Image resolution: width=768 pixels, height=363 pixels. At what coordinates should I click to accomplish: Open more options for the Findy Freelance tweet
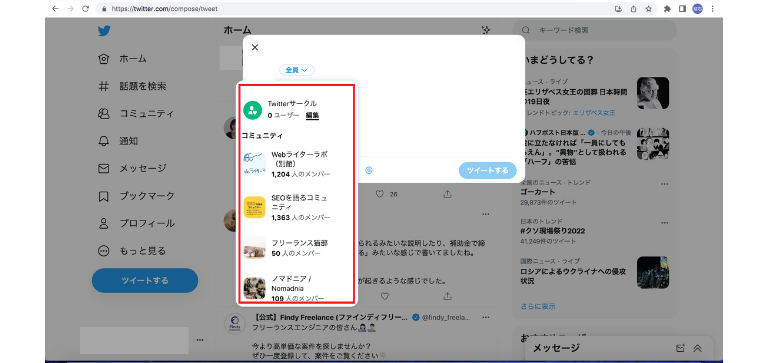(485, 317)
